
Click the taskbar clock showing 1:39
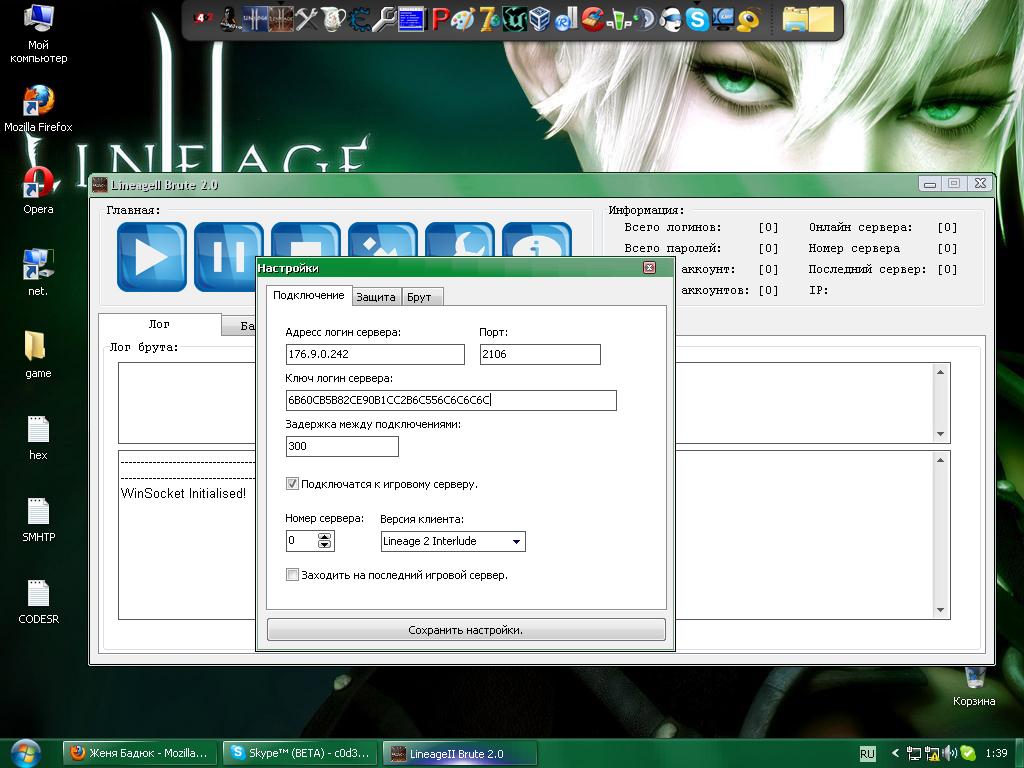click(x=997, y=753)
